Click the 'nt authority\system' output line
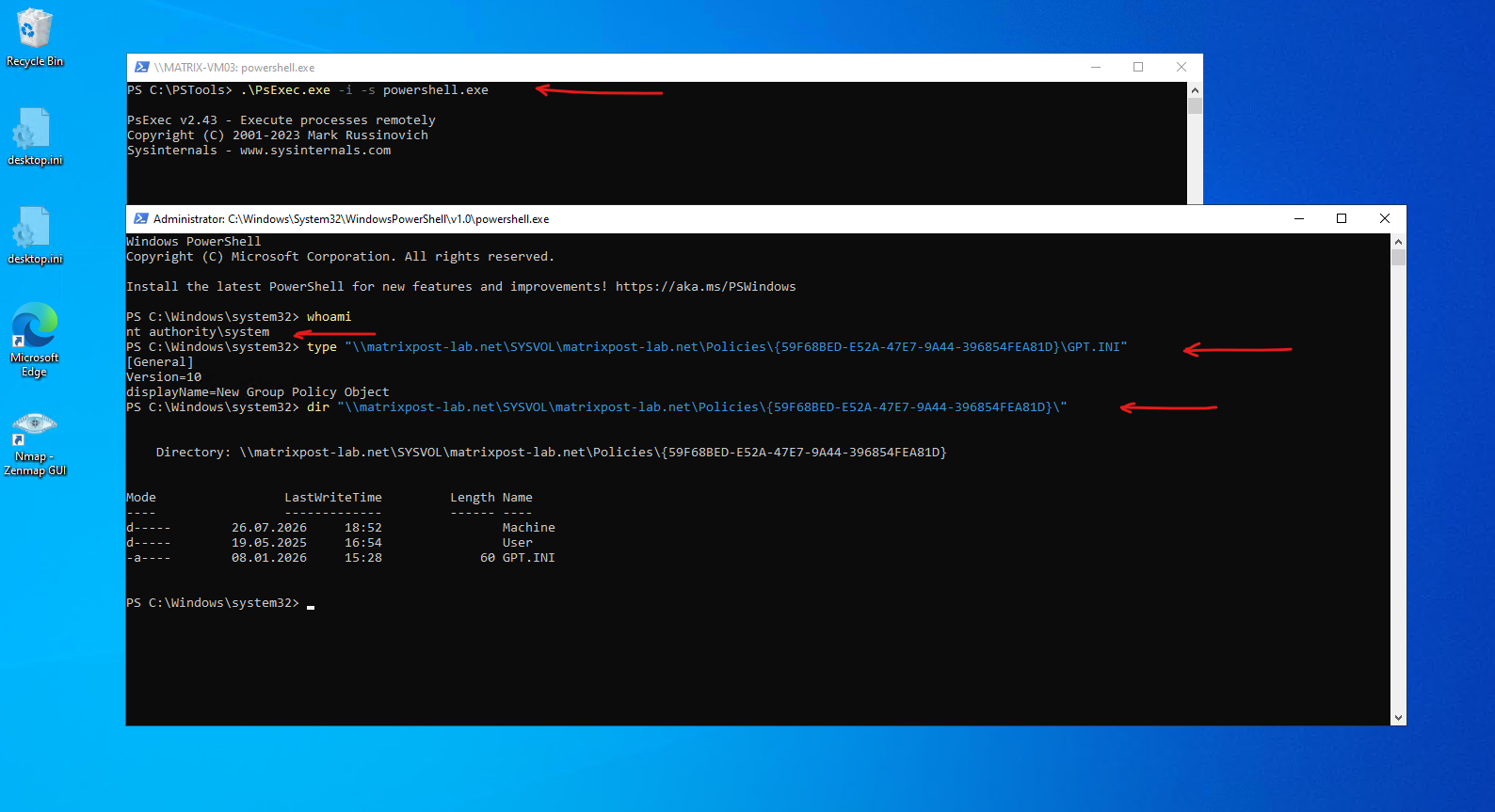 click(x=198, y=332)
